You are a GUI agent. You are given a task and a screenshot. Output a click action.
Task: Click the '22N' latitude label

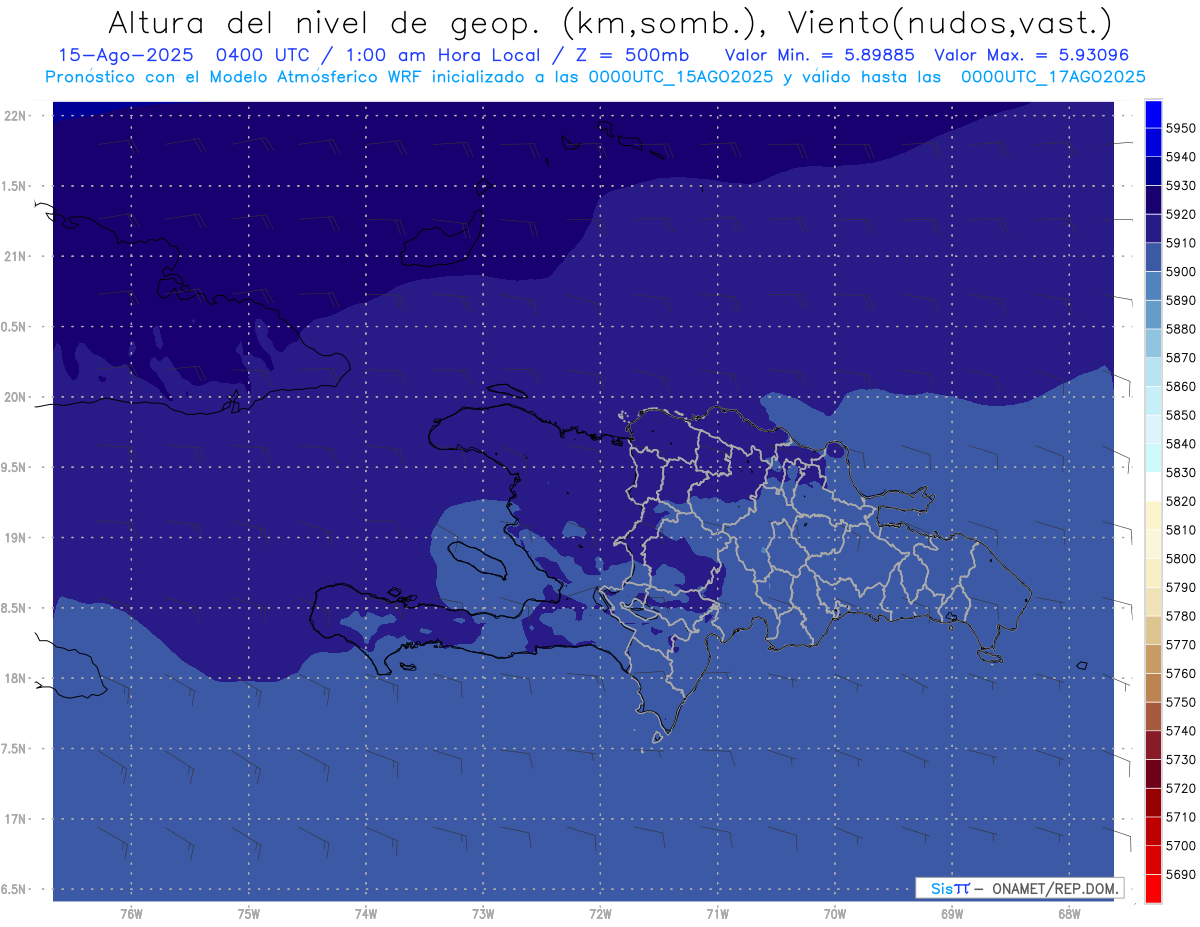[x=17, y=116]
